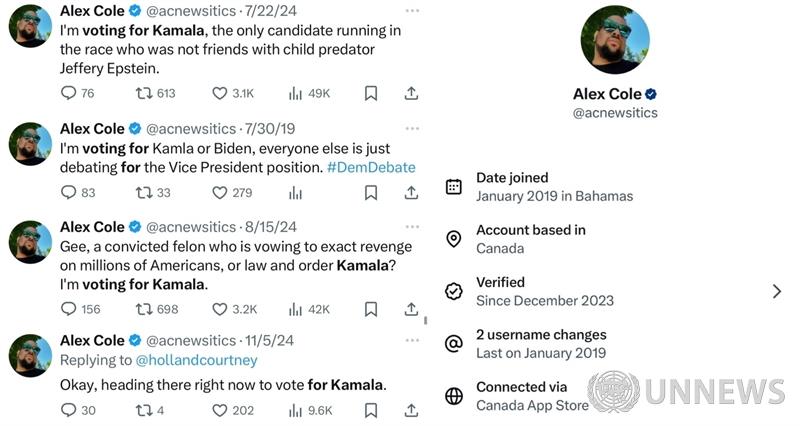Open the 2 username changes row

541,343
